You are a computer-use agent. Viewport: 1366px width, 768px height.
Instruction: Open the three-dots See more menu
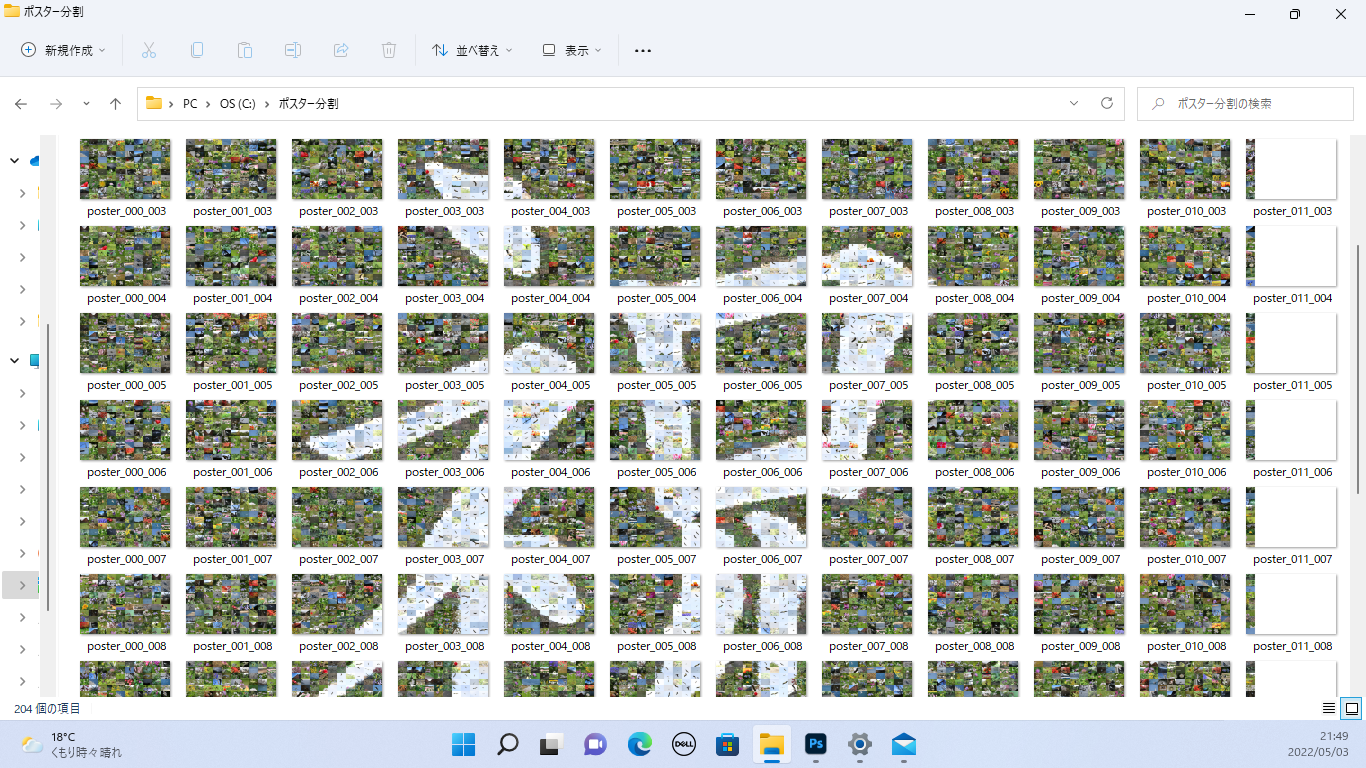643,50
